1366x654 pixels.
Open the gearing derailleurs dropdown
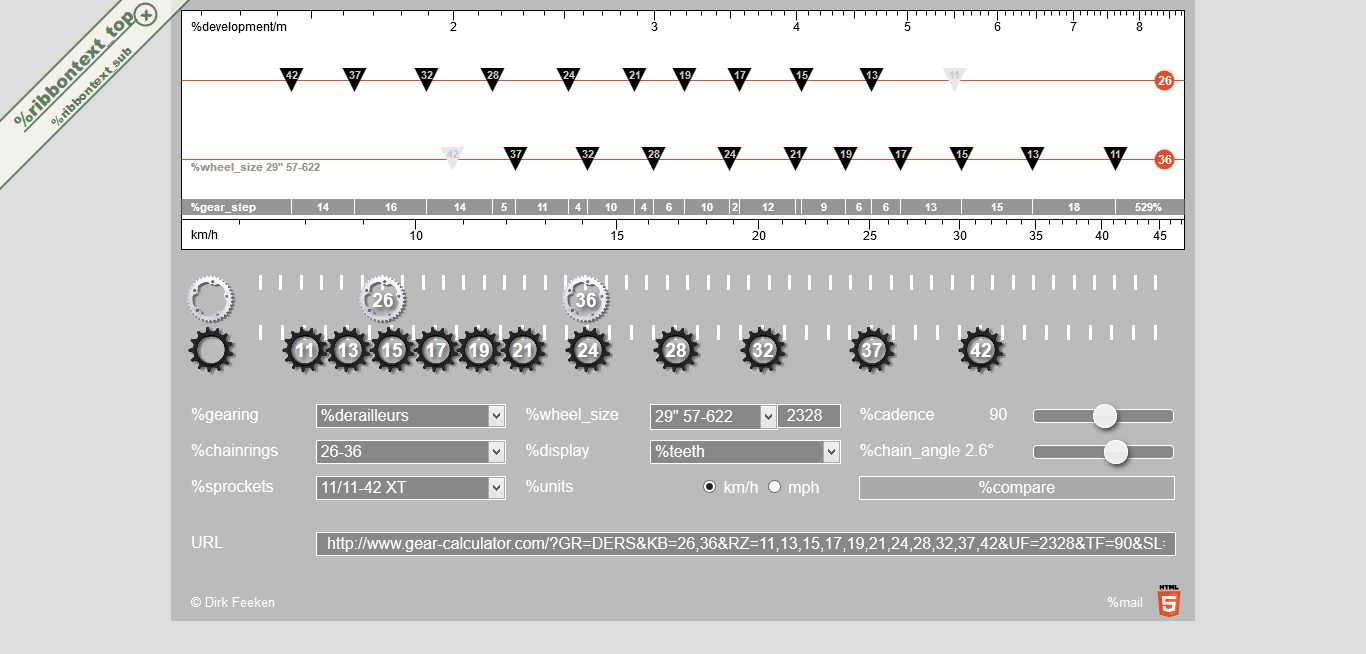tap(411, 416)
